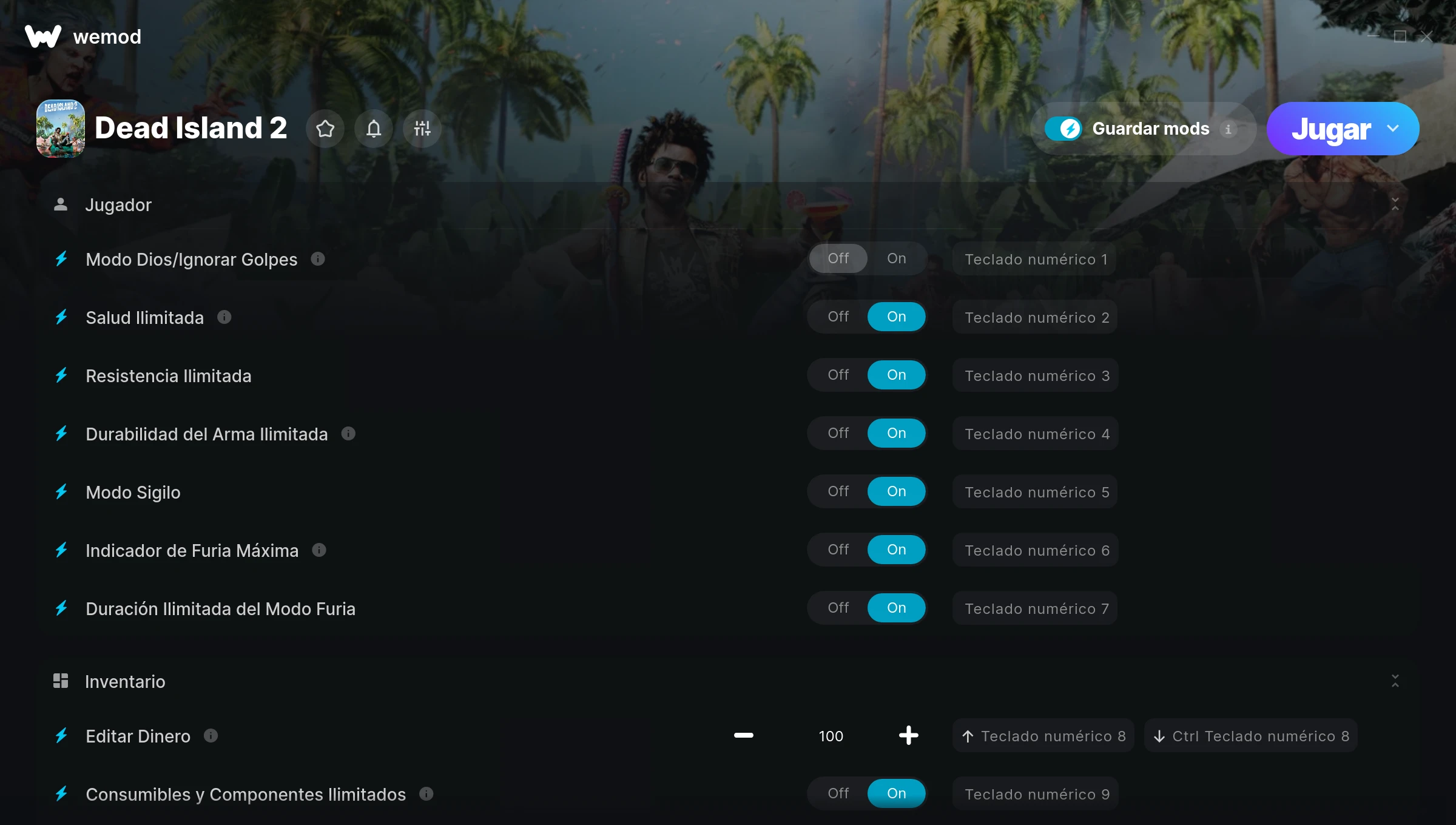Show info icon next to Salud Ilimitada
This screenshot has width=1456, height=825.
tap(224, 317)
